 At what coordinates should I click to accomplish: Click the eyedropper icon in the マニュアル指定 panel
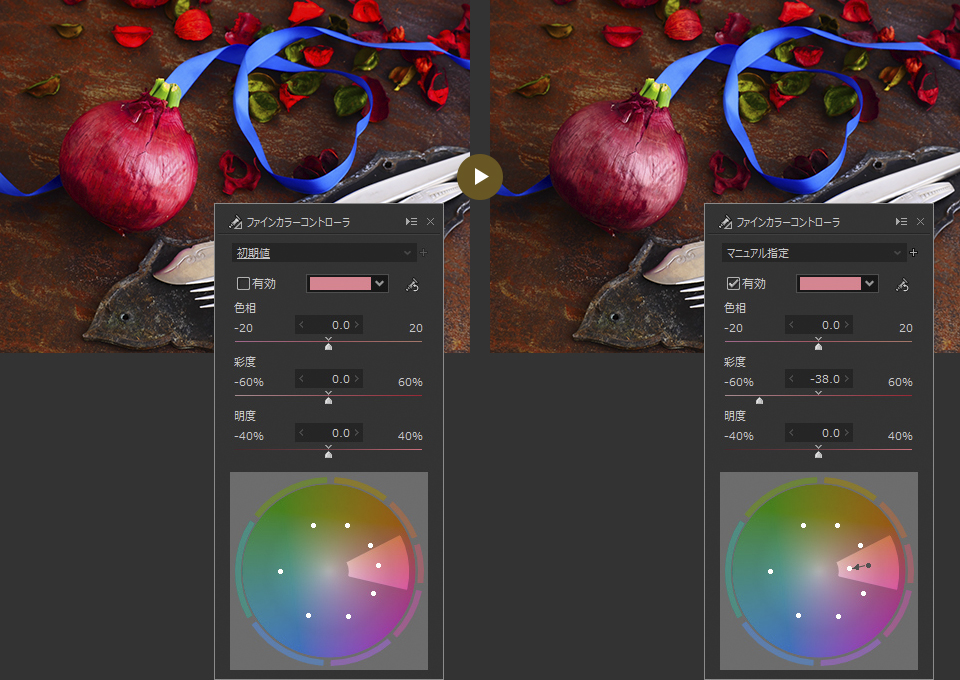point(902,285)
